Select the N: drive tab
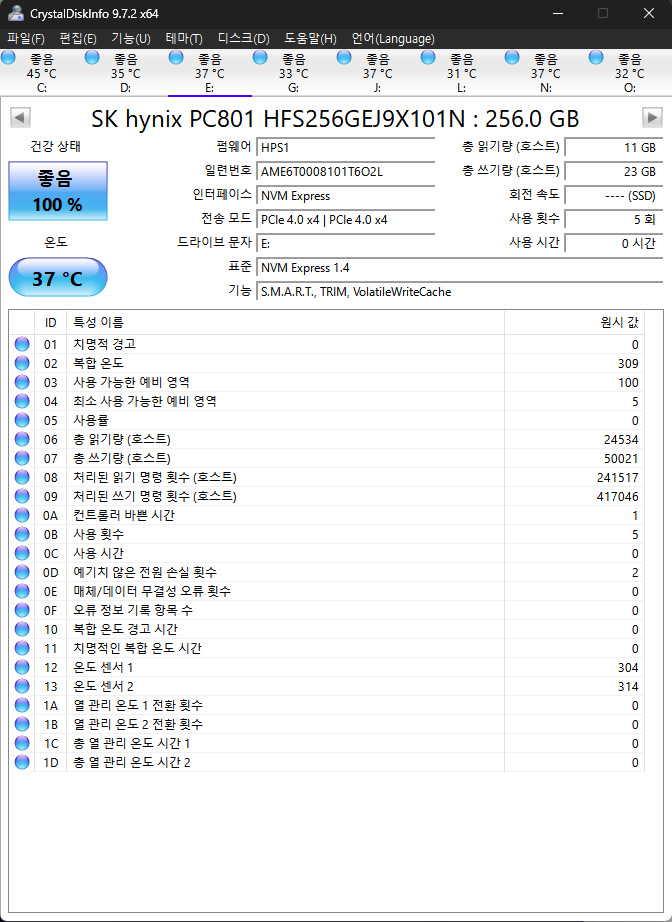Image resolution: width=672 pixels, height=922 pixels. tap(546, 73)
